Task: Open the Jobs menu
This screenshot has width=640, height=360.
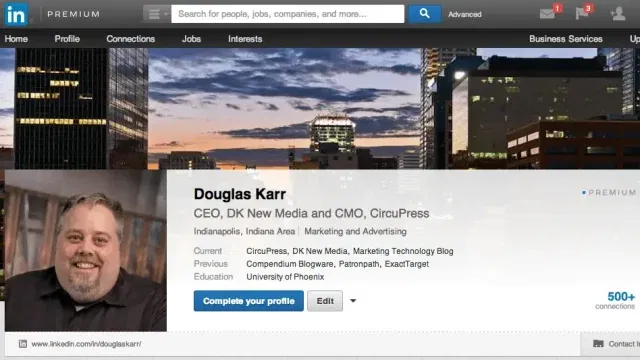Action: 191,39
